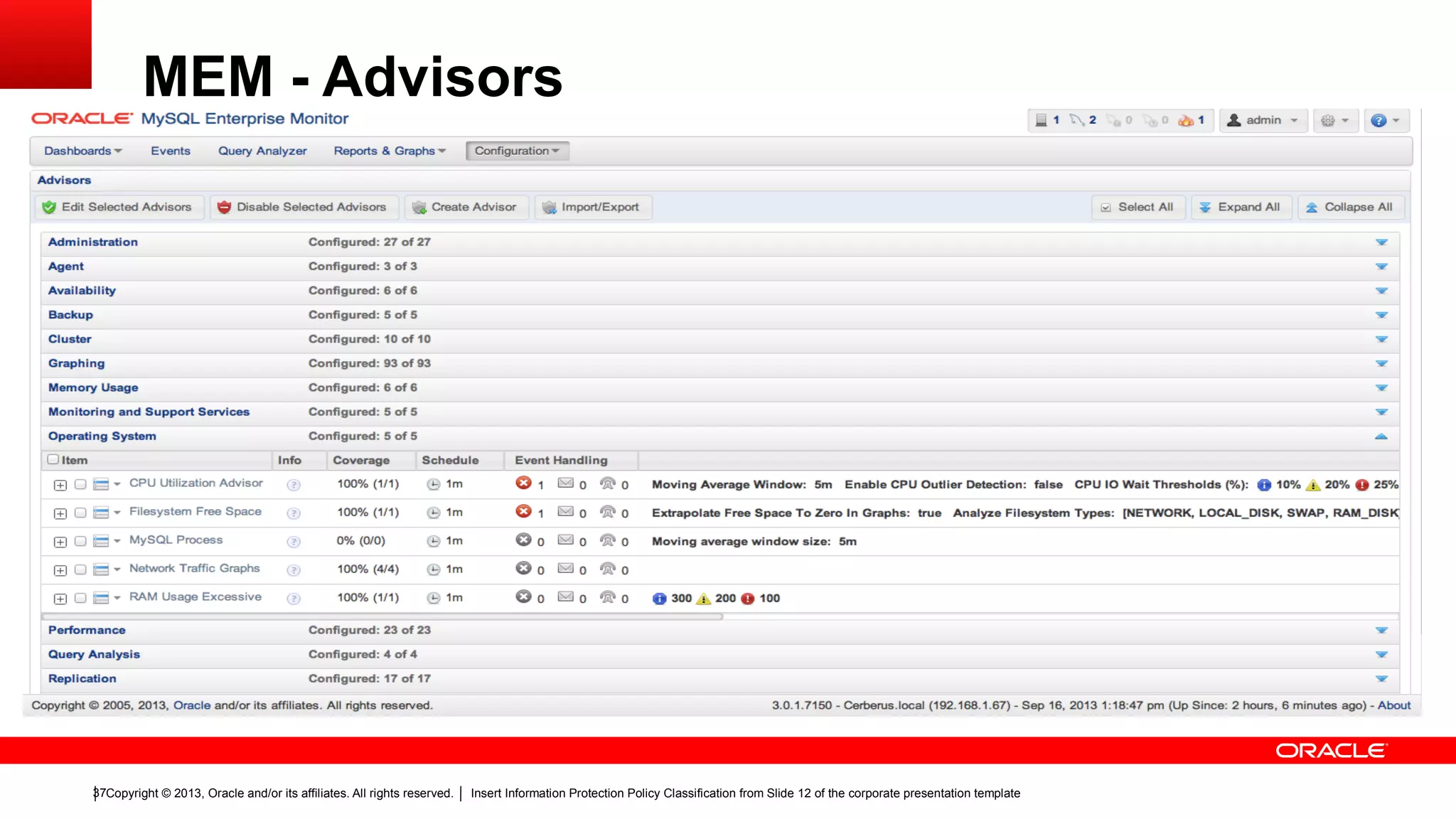1456x819 pixels.
Task: Open the help question mark dropdown
Action: [1385, 120]
